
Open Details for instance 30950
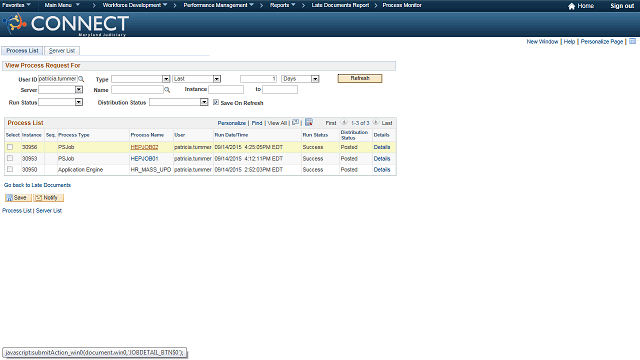pos(382,169)
